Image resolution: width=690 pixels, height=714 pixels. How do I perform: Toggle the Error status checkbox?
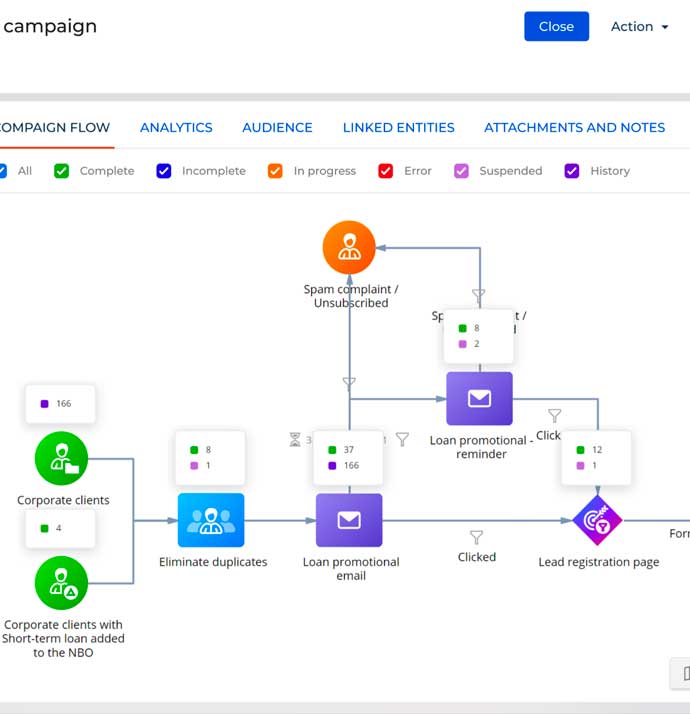click(386, 171)
